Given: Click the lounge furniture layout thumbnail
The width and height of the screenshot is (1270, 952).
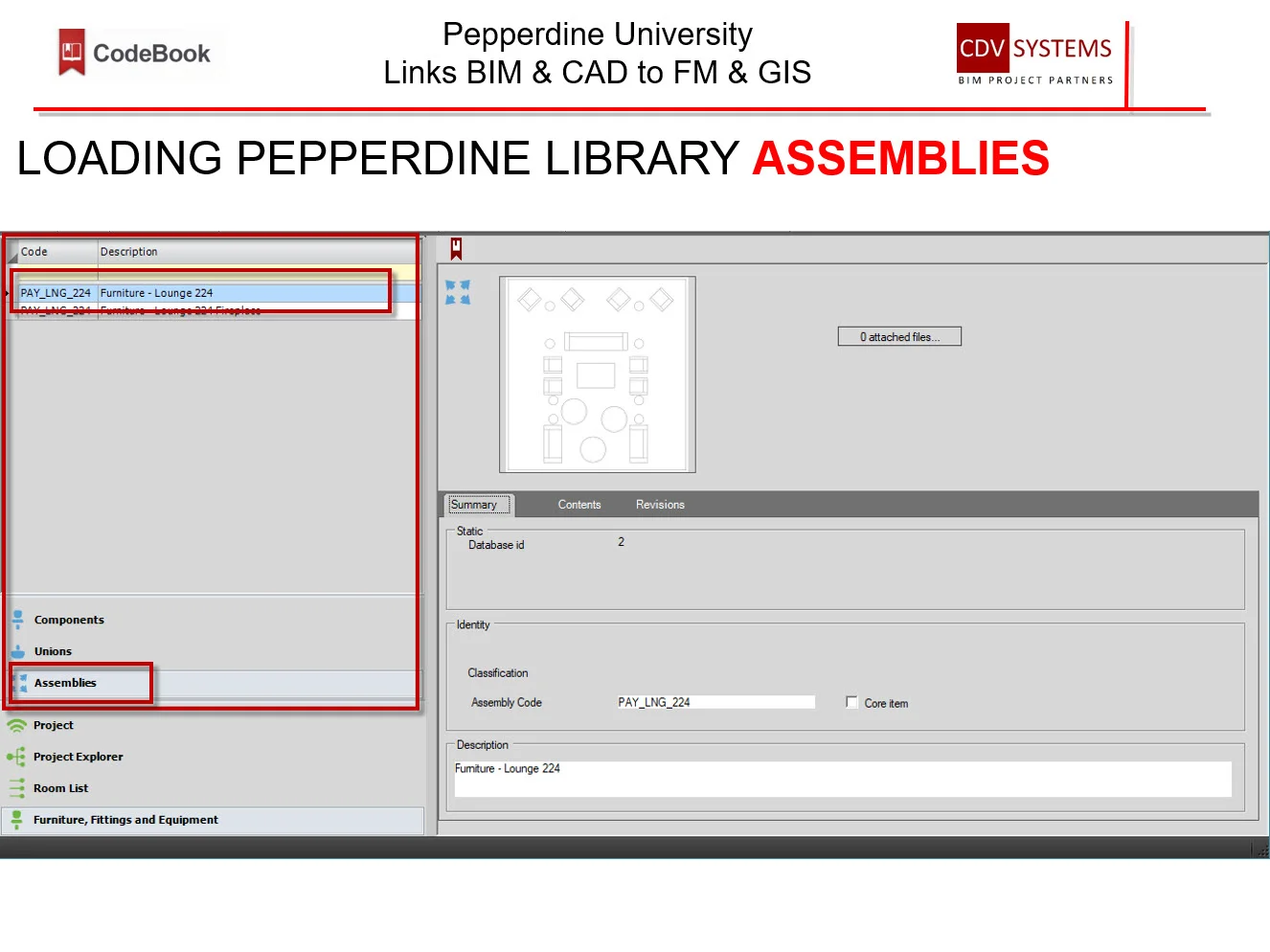Looking at the screenshot, I should [598, 374].
